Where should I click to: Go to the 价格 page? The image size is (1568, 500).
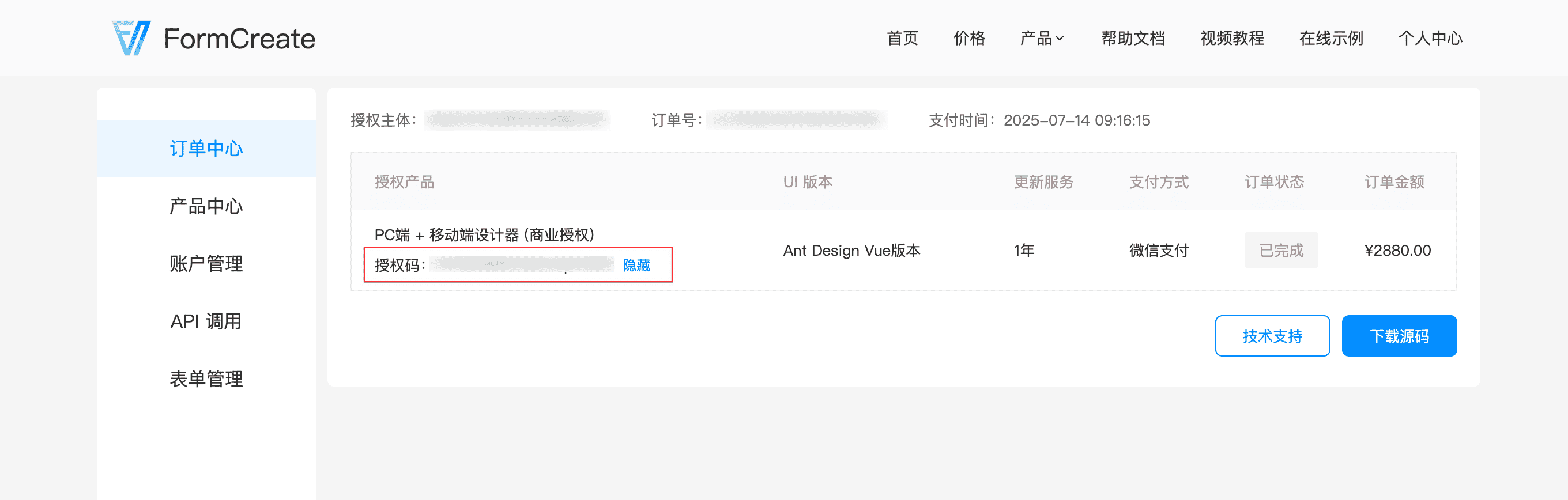969,39
